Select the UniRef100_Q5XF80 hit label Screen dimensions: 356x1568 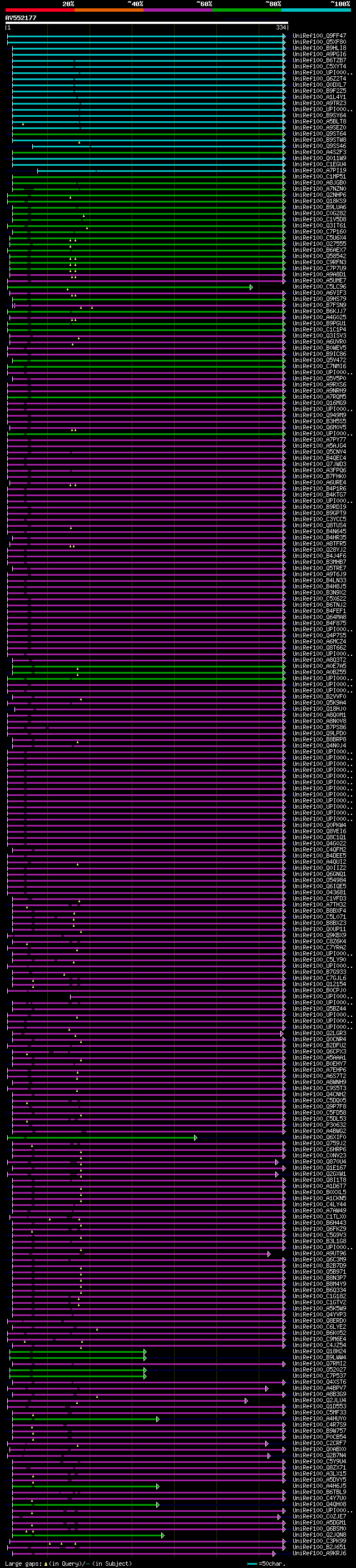pyautogui.click(x=319, y=42)
